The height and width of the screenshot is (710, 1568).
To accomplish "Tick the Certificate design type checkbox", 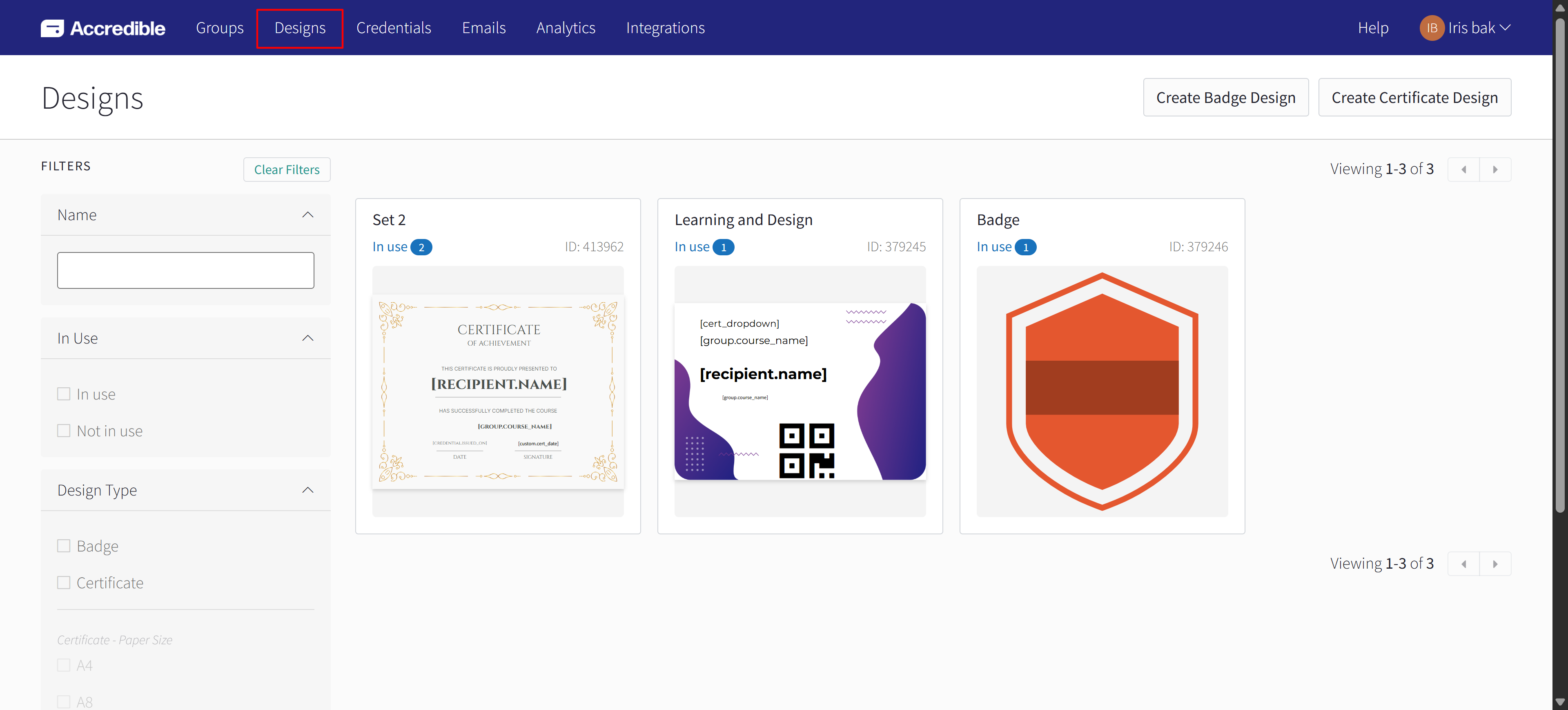I will pyautogui.click(x=64, y=582).
